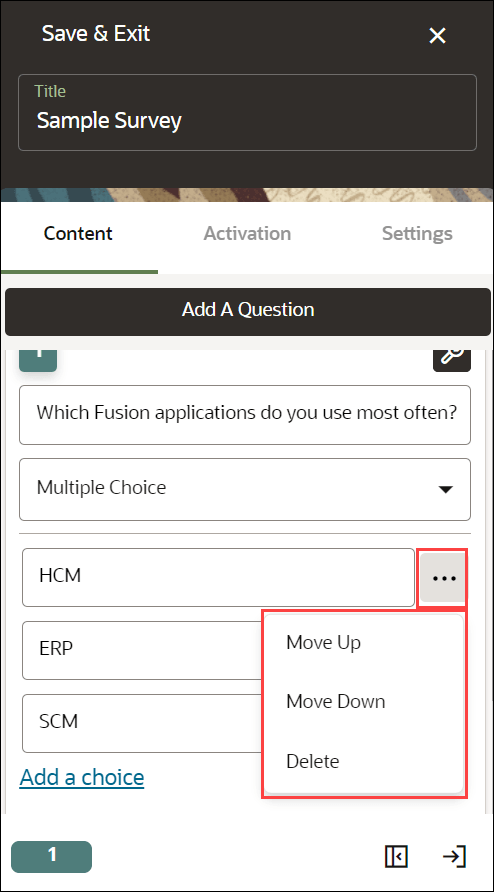The image size is (494, 892).
Task: Click the page 1 indicator at bottom left
Action: [51, 856]
